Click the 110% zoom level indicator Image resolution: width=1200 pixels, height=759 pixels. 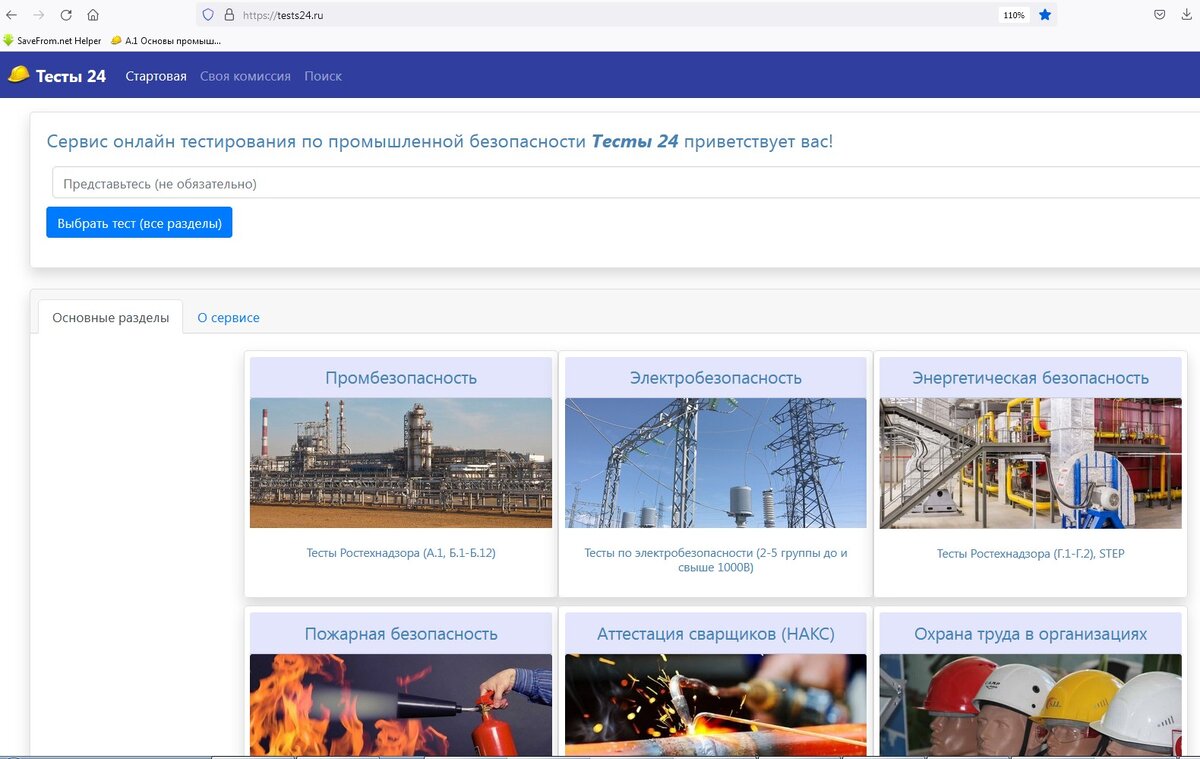point(1014,15)
